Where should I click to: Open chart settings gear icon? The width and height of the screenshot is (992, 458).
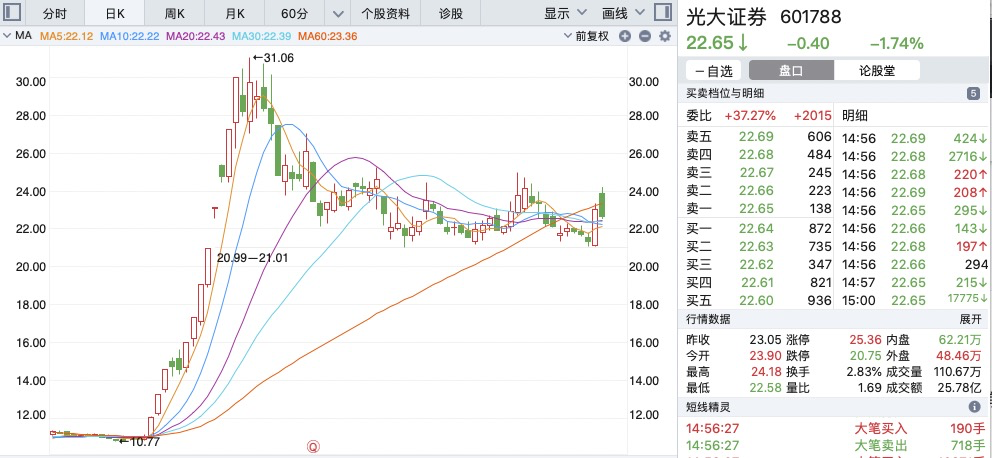665,36
